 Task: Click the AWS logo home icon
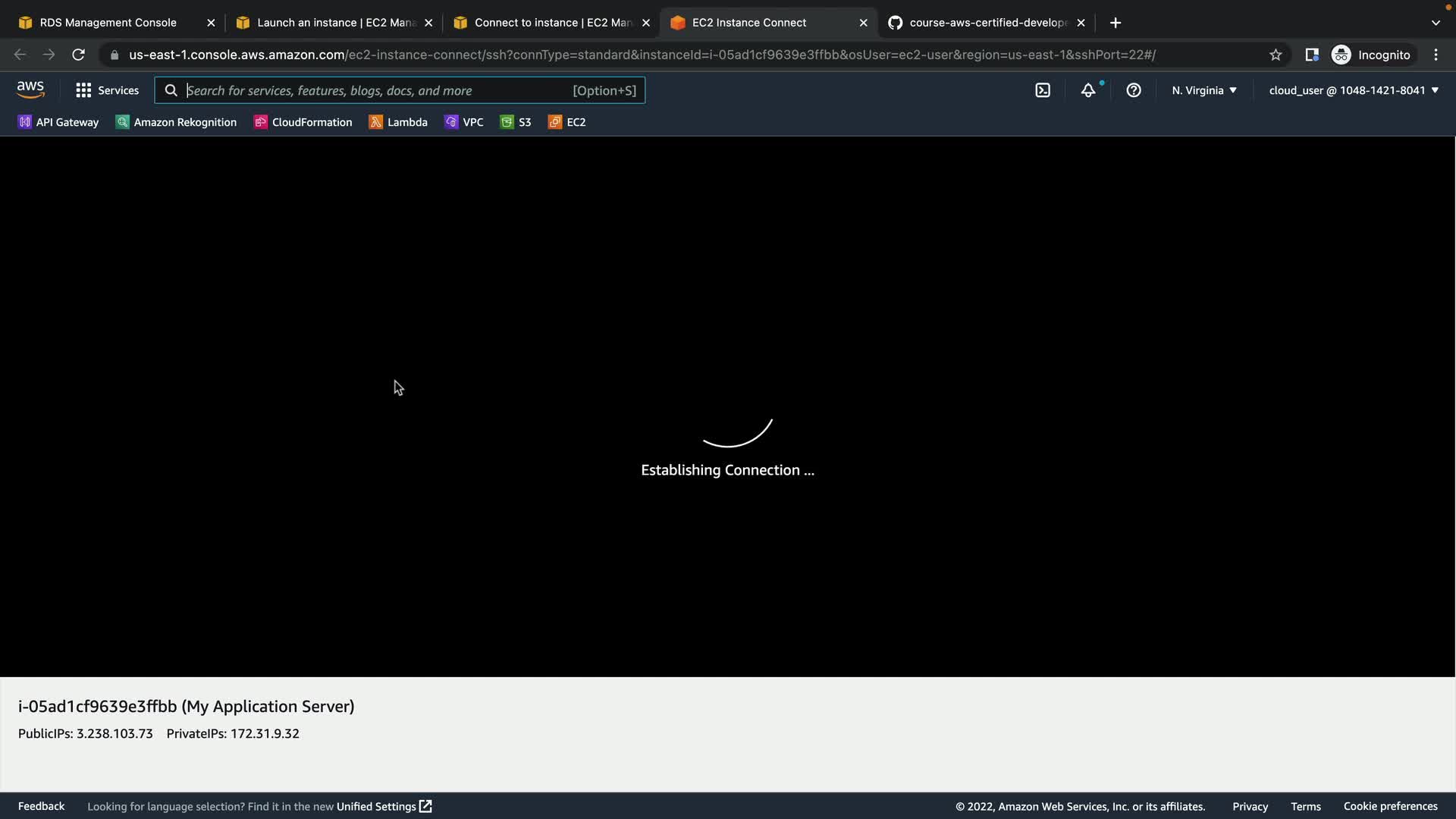(x=30, y=90)
